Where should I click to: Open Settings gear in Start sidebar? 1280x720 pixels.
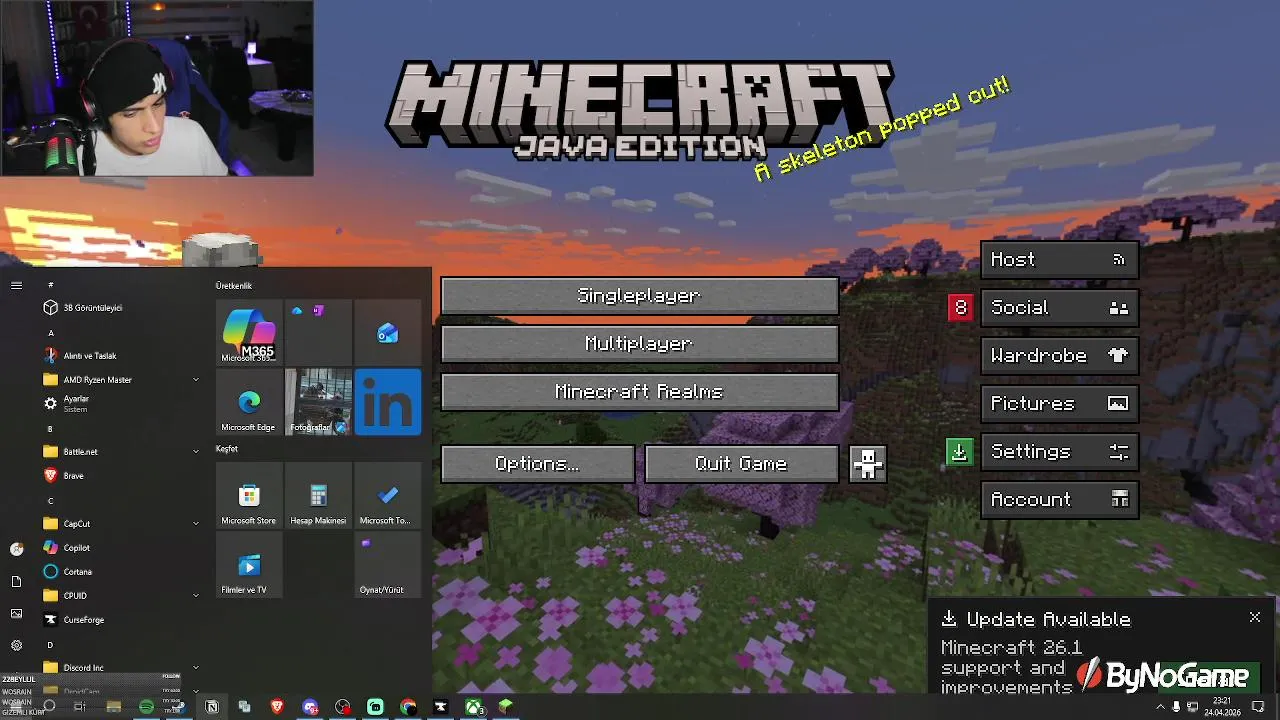point(16,645)
